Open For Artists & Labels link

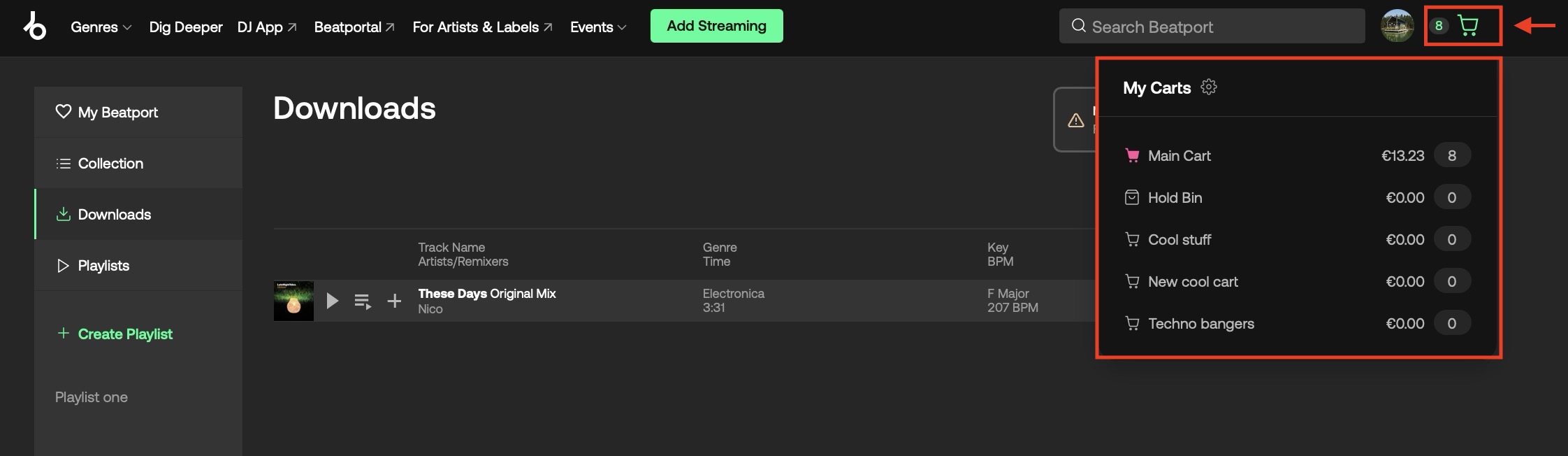click(482, 27)
